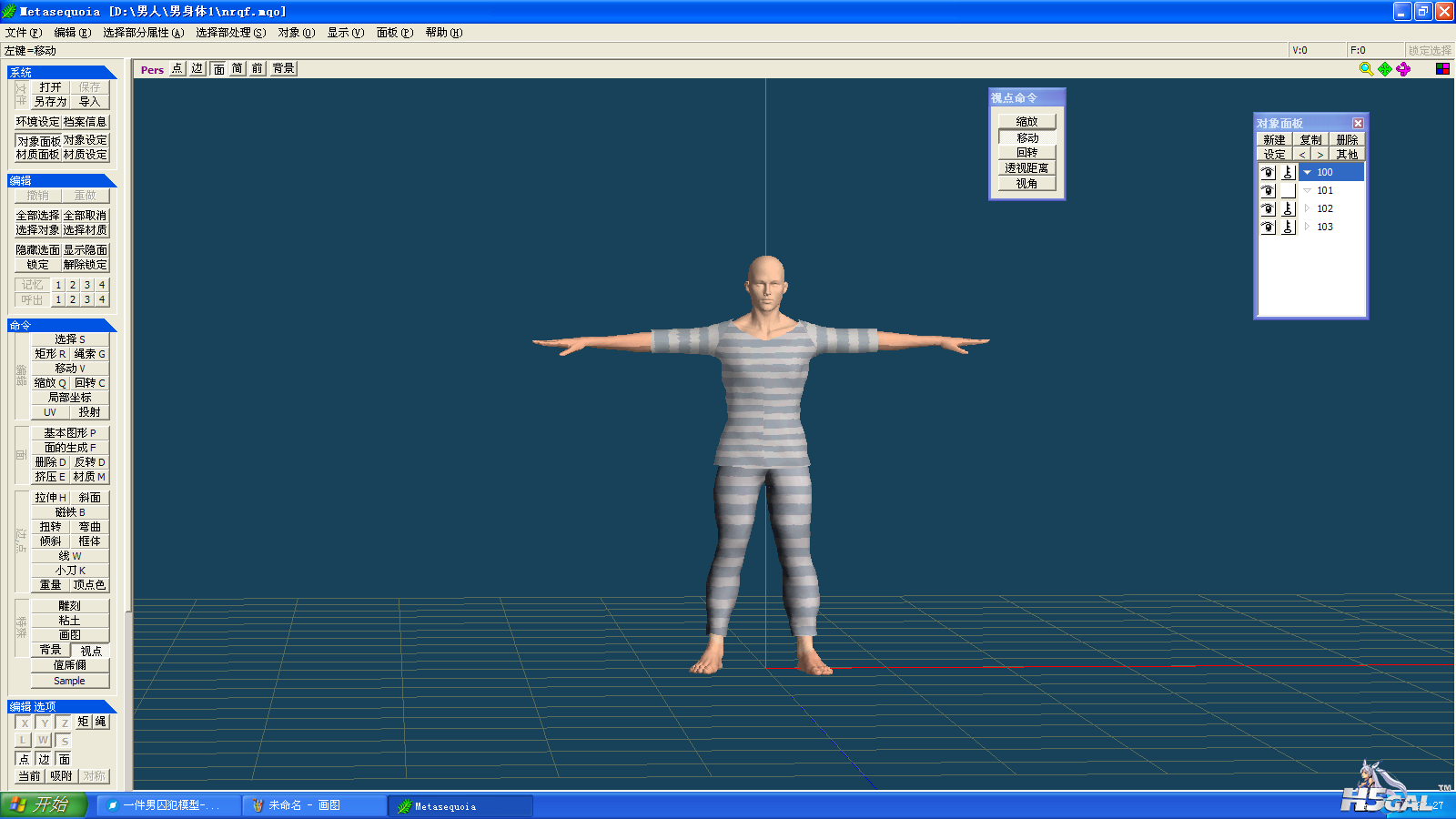Image resolution: width=1456 pixels, height=819 pixels.
Task: Open the 显示(V) menu
Action: (x=346, y=33)
